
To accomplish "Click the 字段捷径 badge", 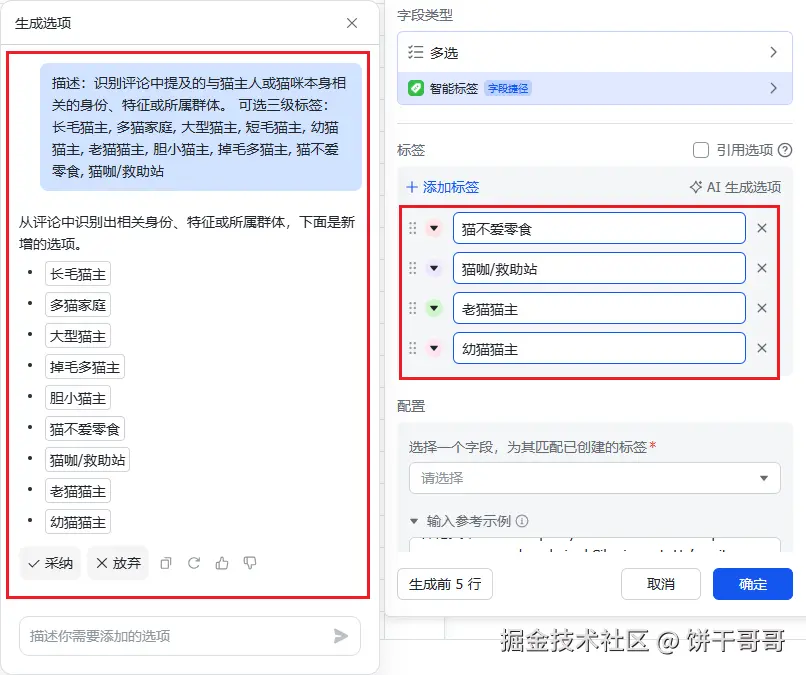I will pos(507,88).
